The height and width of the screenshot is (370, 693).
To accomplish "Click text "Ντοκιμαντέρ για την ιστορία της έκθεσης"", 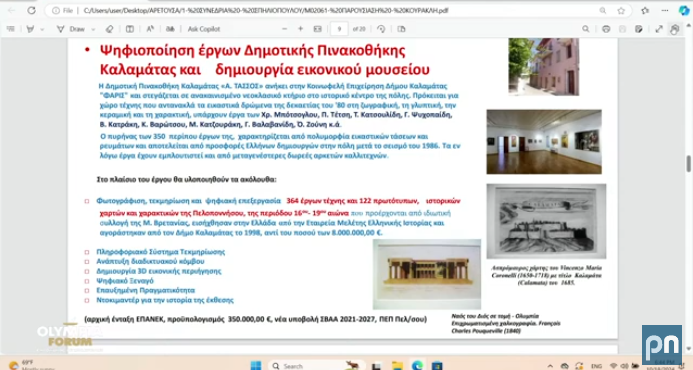I will pos(165,300).
